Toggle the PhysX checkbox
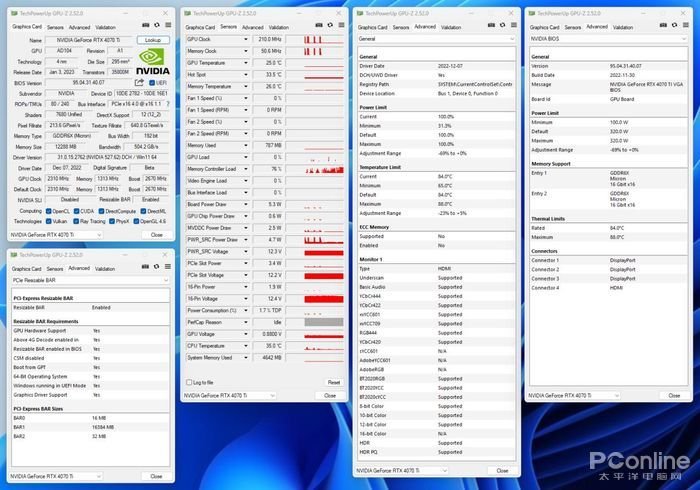 tap(112, 221)
